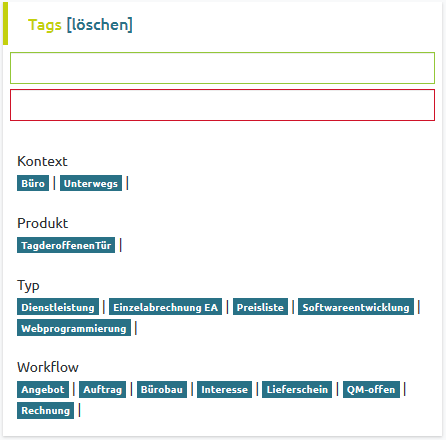
Task: Pick the Lieferschein tag
Action: point(297,389)
